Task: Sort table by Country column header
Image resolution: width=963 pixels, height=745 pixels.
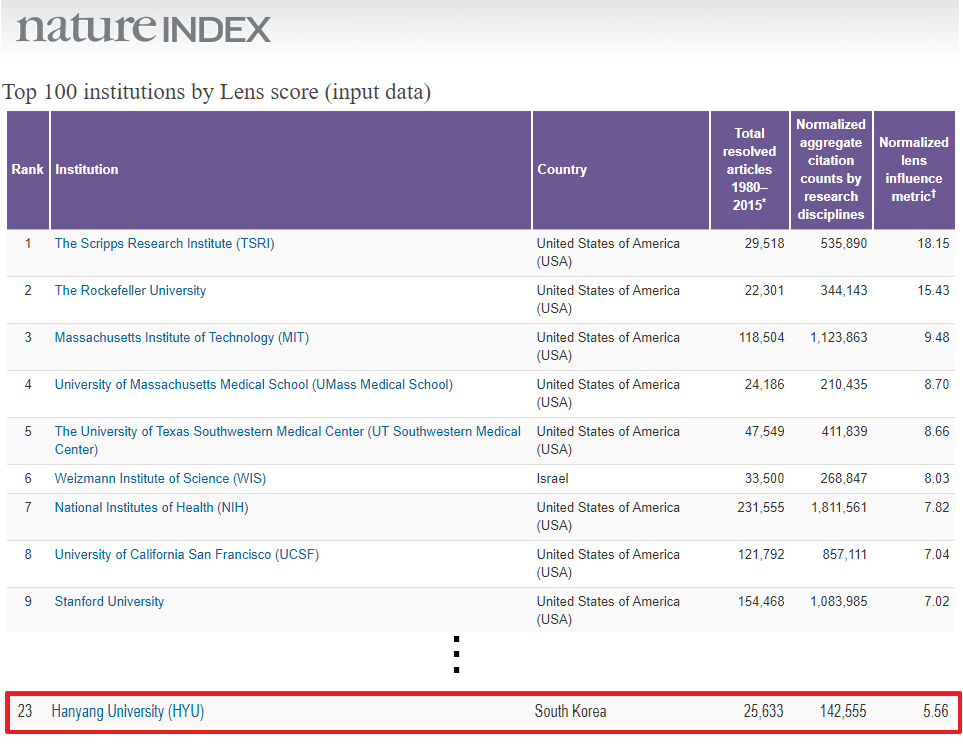Action: point(562,170)
